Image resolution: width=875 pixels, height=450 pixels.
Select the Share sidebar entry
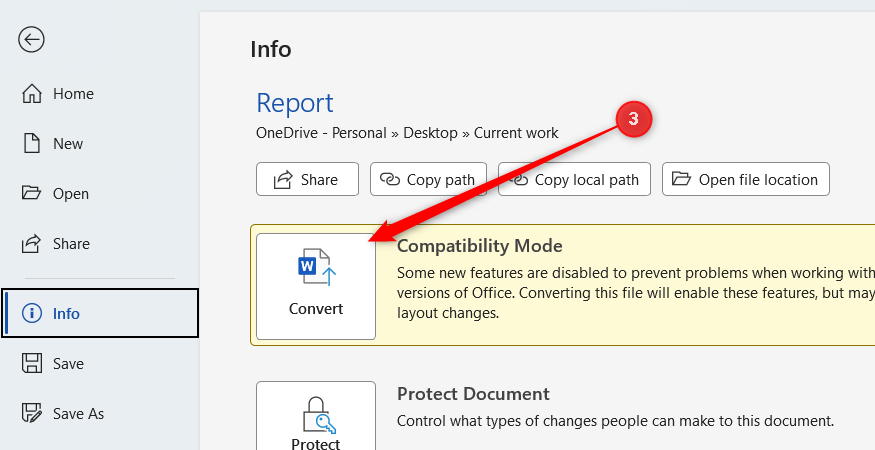click(x=99, y=244)
